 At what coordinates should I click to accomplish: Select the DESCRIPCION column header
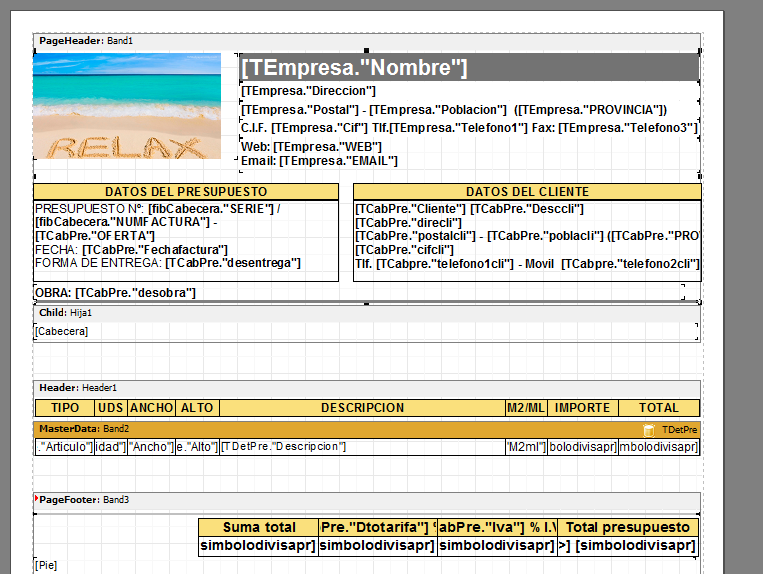click(x=363, y=408)
